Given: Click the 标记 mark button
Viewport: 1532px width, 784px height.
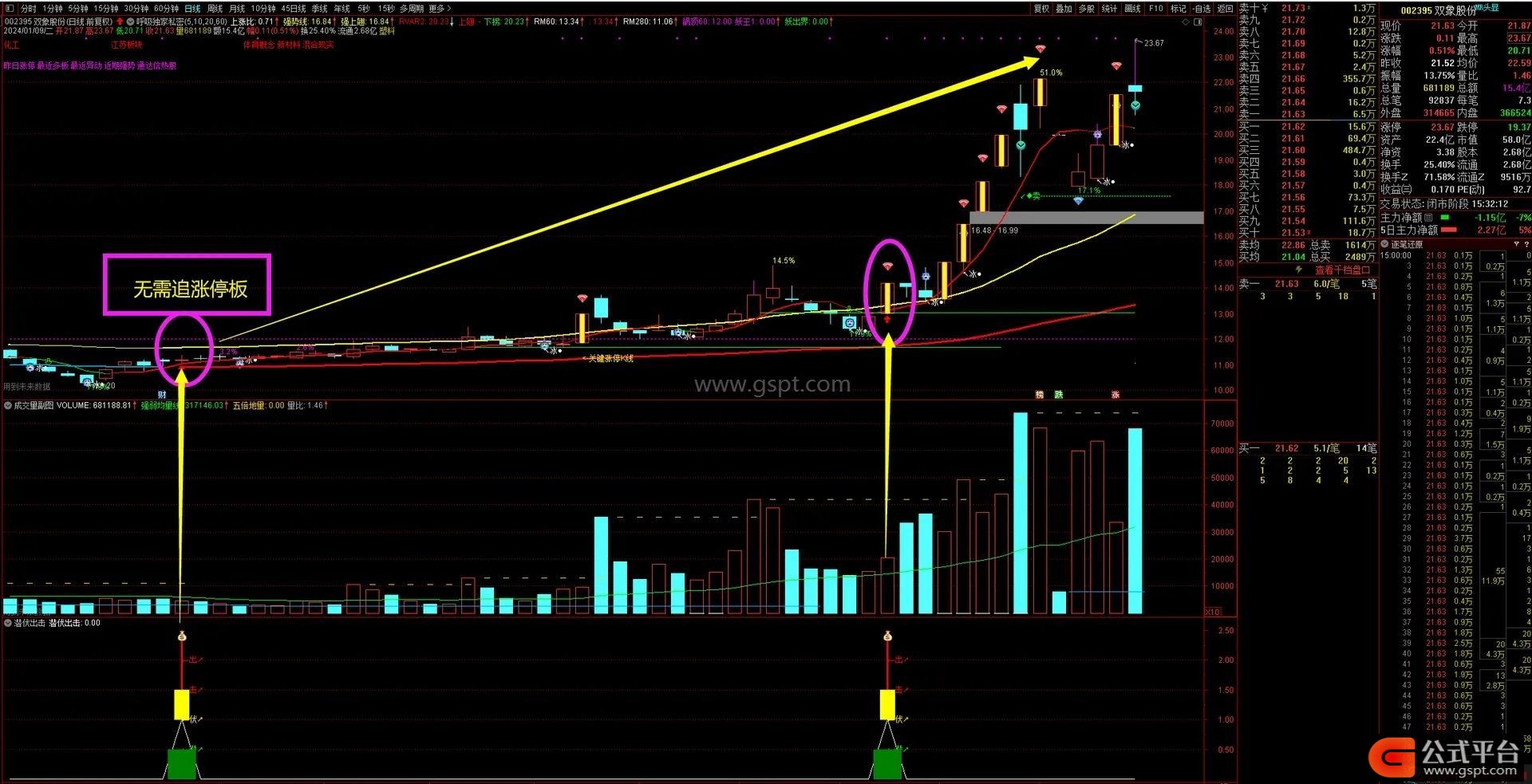Looking at the screenshot, I should pos(1179,9).
